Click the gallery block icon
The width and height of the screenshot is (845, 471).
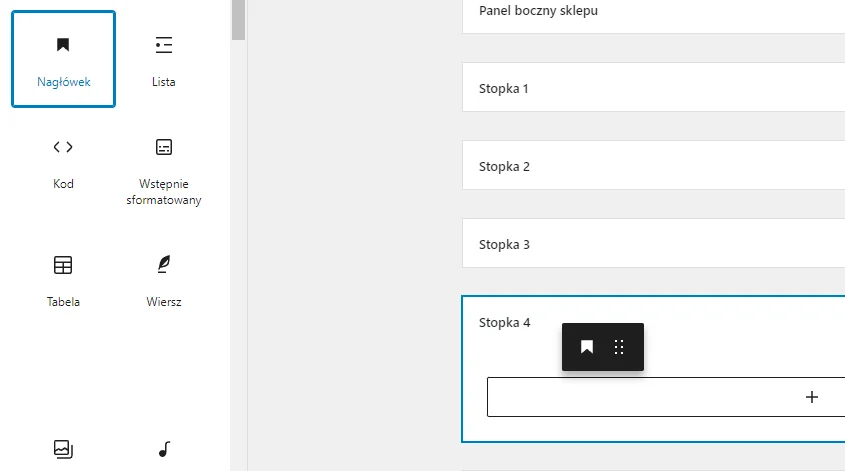coord(63,449)
